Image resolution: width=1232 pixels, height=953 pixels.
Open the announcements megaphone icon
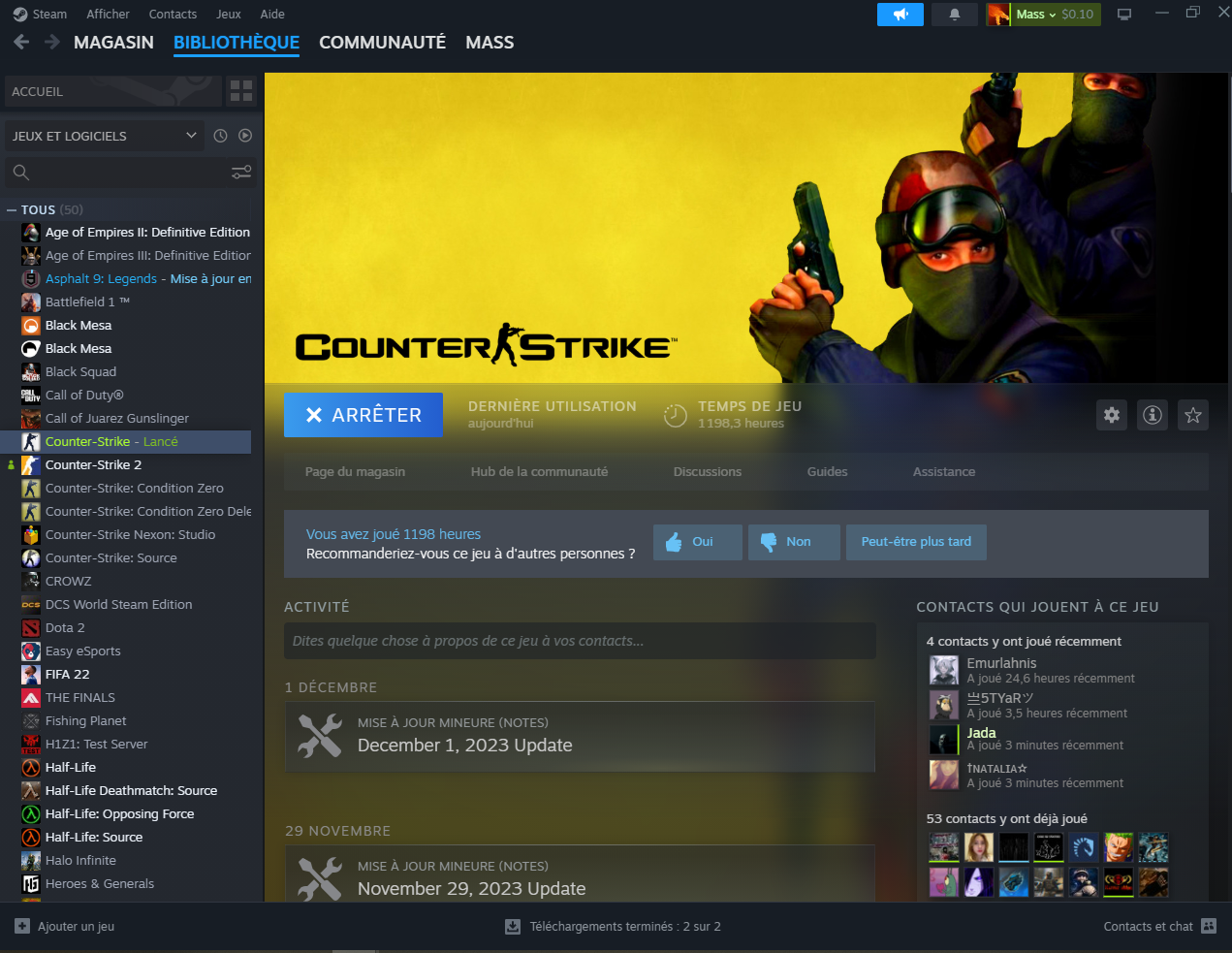click(x=900, y=15)
